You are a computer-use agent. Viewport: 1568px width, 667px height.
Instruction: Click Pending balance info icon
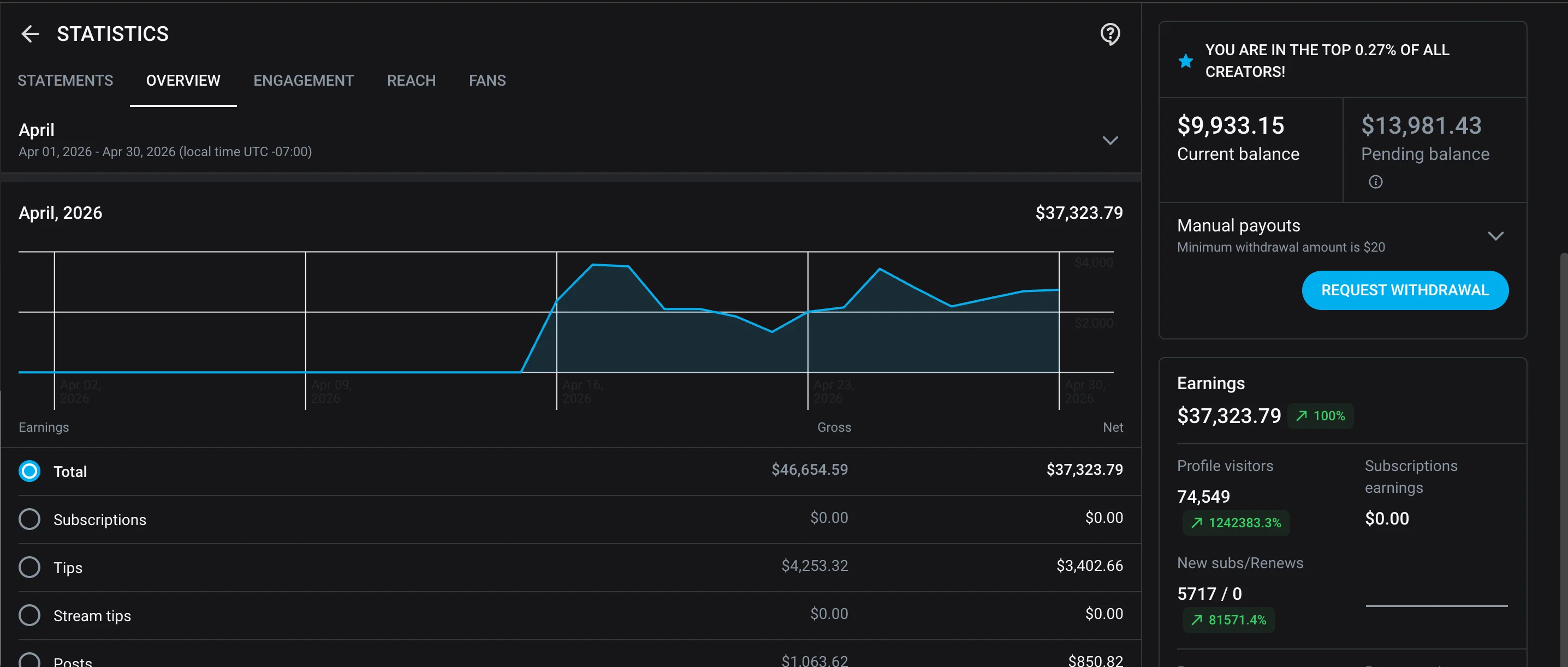click(1375, 182)
